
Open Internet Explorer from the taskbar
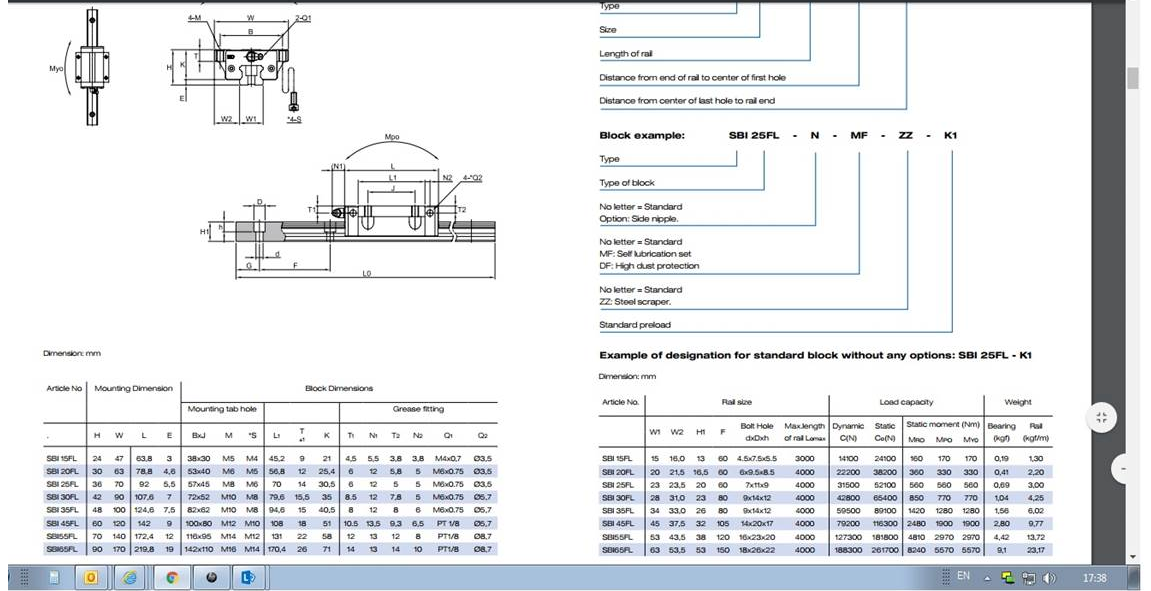coord(131,578)
